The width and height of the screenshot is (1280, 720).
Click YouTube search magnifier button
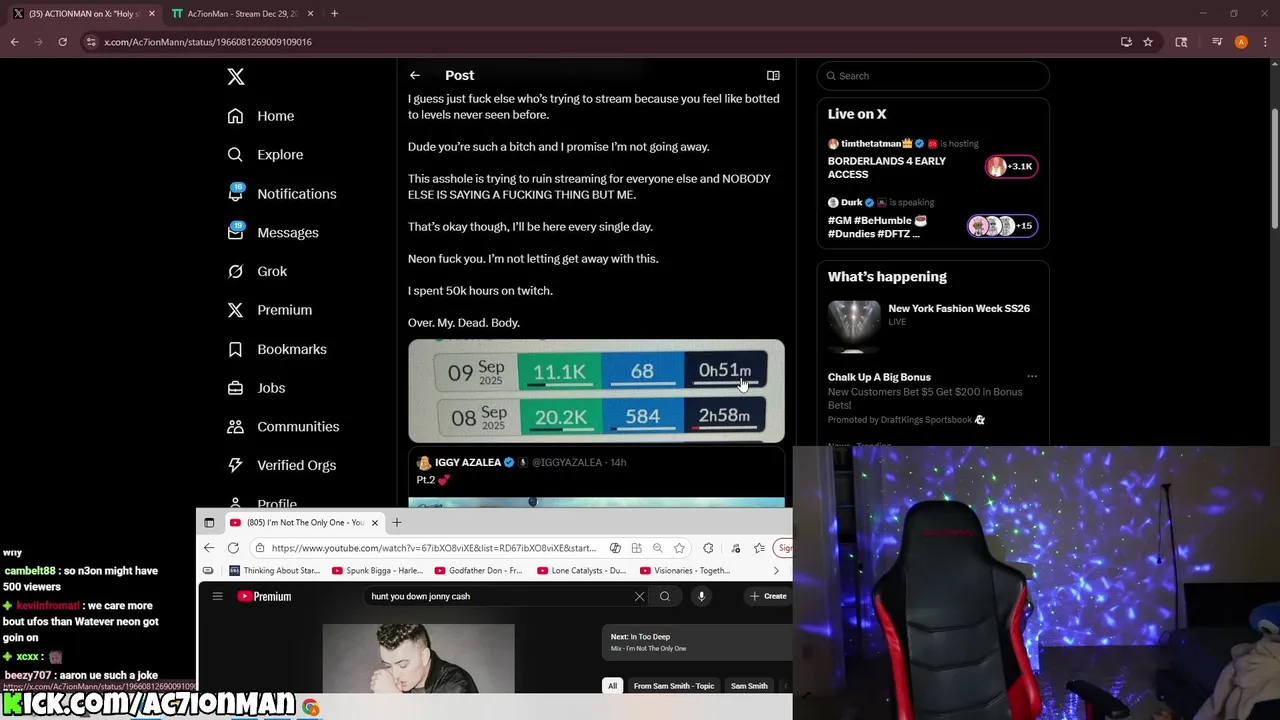665,596
